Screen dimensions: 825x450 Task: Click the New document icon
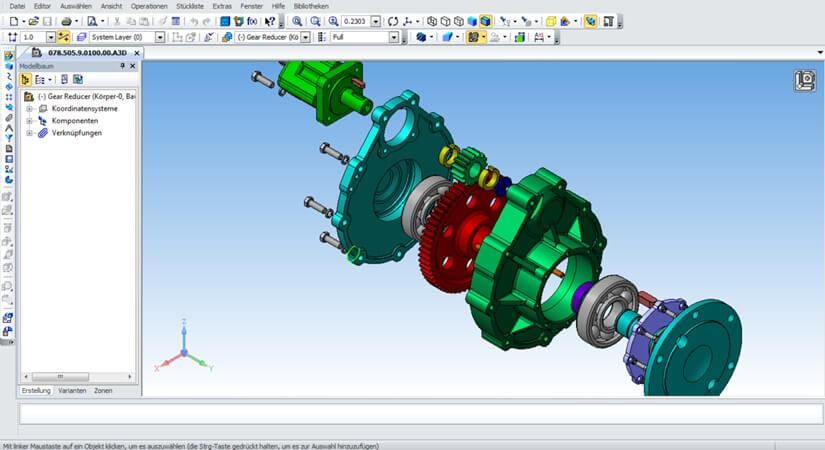tap(10, 20)
